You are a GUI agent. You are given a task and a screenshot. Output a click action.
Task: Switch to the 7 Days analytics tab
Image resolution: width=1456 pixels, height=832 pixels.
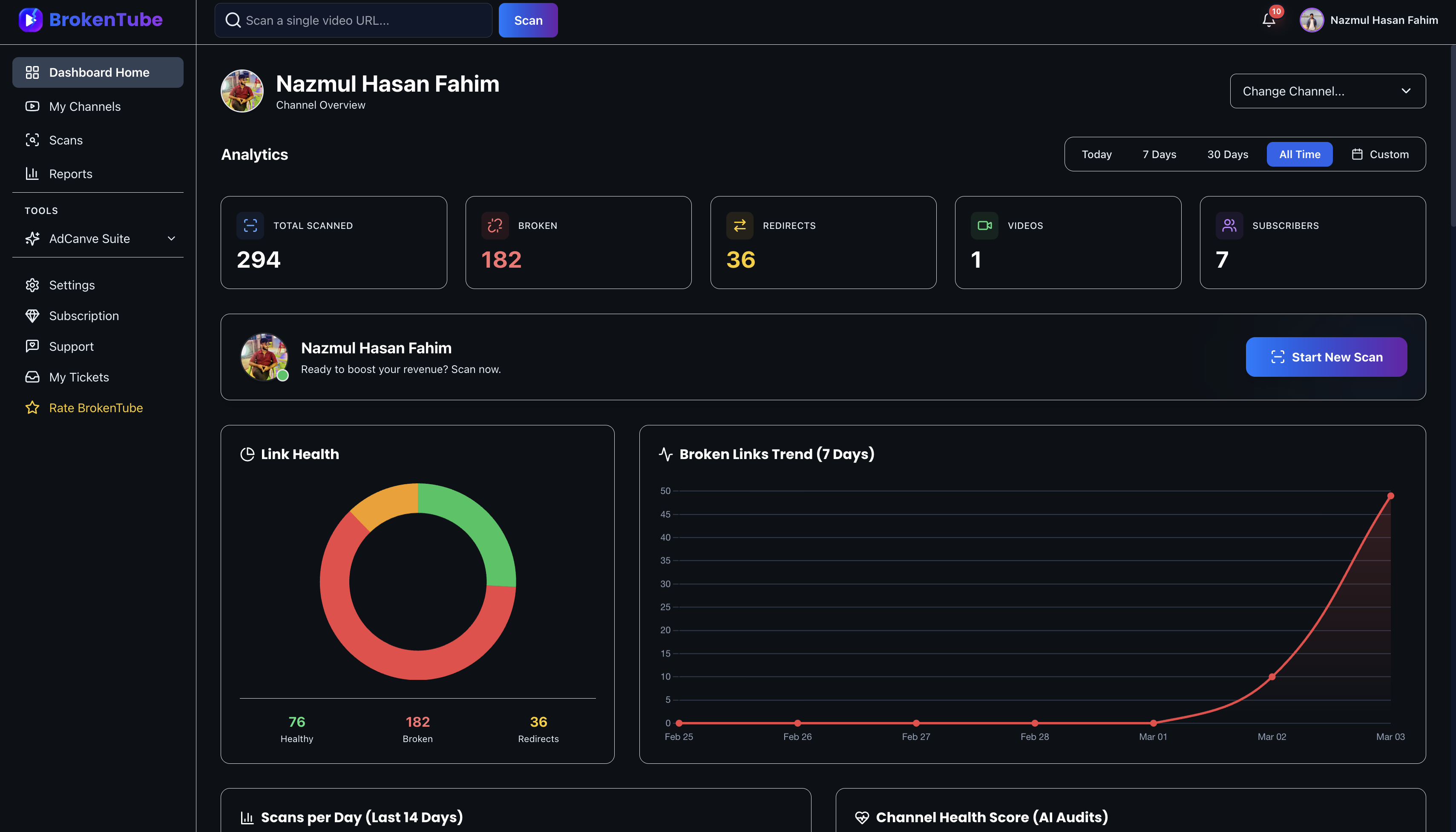tap(1159, 154)
